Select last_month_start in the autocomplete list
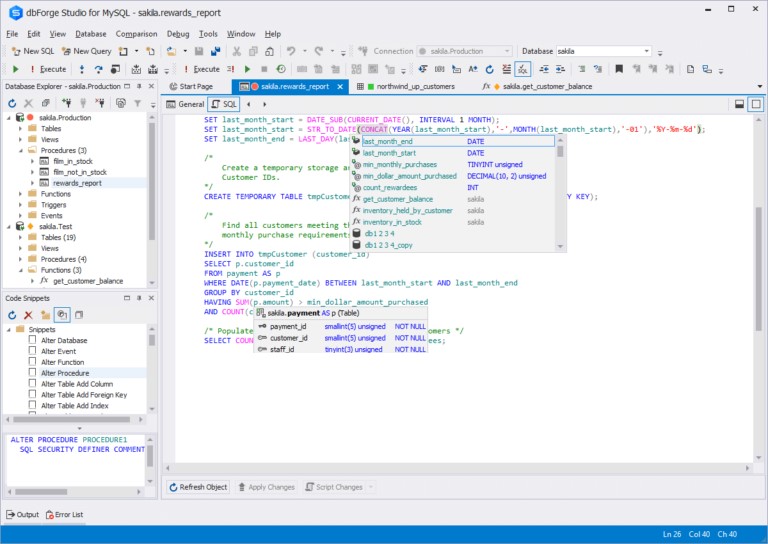This screenshot has height=544, width=768. [x=454, y=153]
